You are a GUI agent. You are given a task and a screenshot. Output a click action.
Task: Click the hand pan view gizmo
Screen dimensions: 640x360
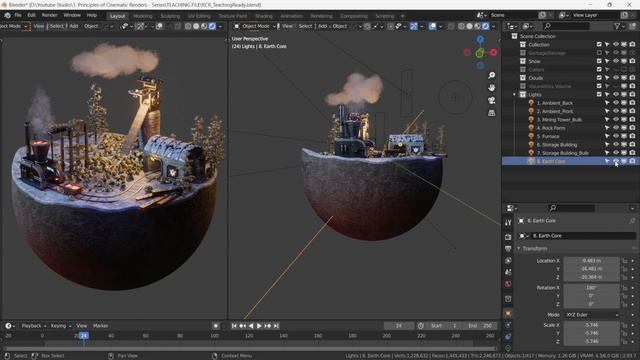tap(491, 88)
